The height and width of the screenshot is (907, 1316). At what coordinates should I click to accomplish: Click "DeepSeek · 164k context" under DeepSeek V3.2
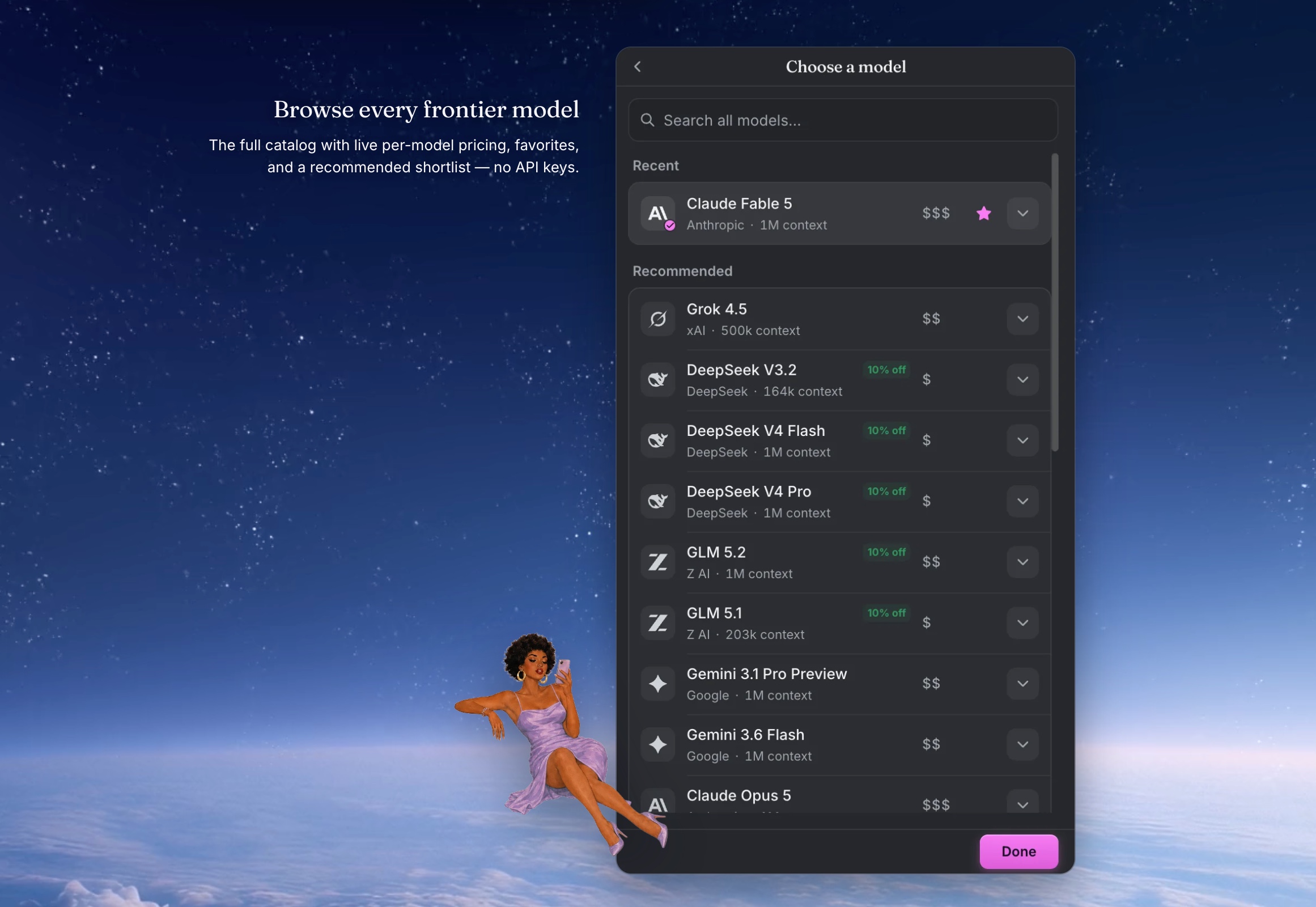coord(764,392)
